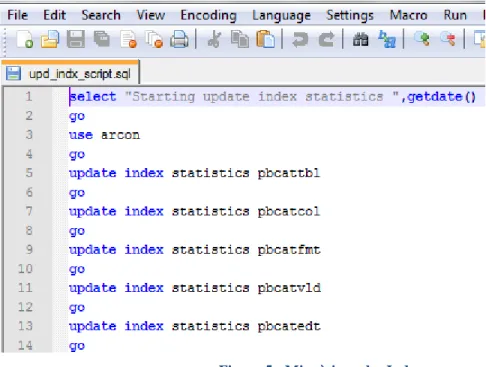Copy the selection using the copy icon
Viewport: 486px width, 367px height.
pyautogui.click(x=240, y=39)
